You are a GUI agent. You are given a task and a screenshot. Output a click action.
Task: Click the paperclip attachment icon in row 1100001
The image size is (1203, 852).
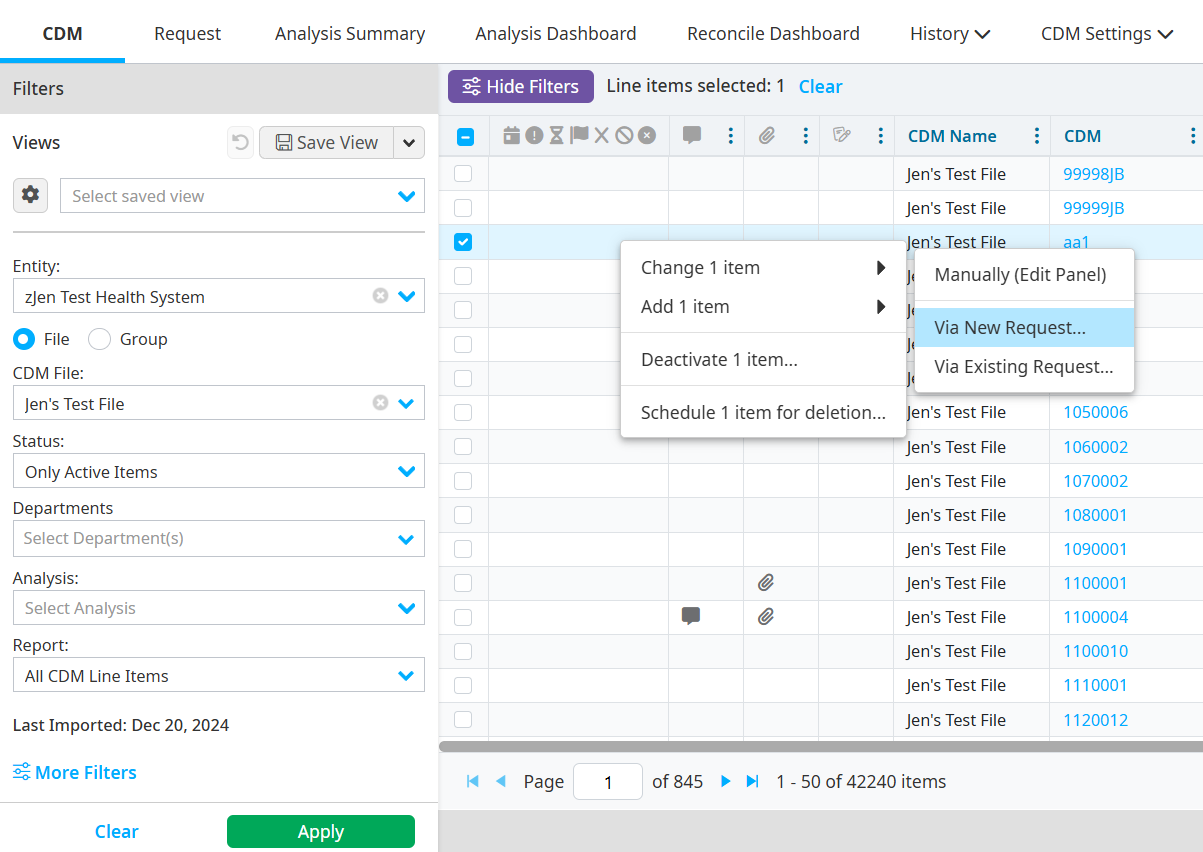[x=766, y=583]
